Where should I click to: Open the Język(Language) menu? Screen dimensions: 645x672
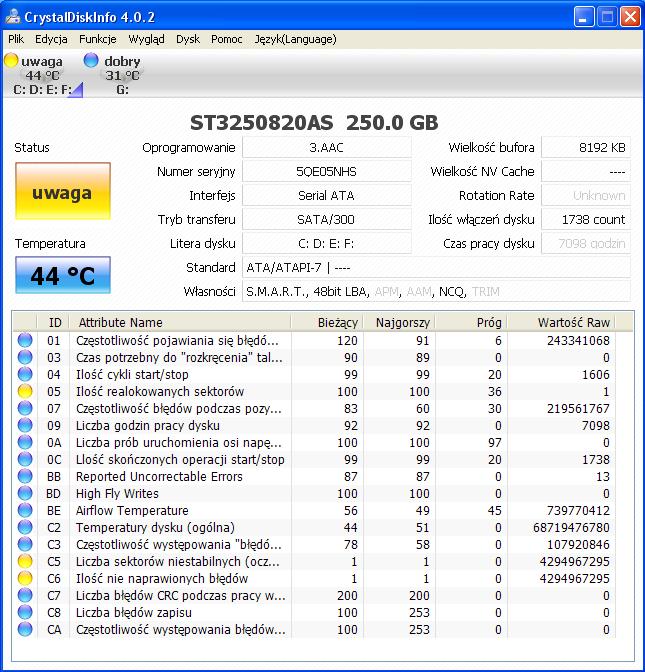295,39
